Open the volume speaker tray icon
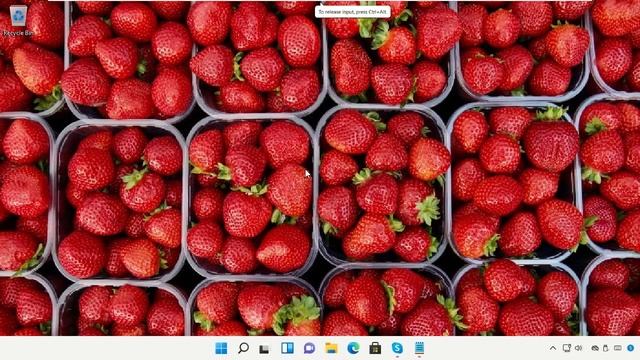Image resolution: width=640 pixels, height=360 pixels. click(578, 348)
